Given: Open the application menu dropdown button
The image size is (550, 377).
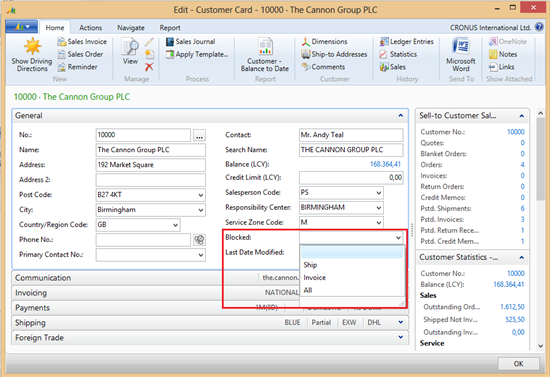Looking at the screenshot, I should coord(22,27).
